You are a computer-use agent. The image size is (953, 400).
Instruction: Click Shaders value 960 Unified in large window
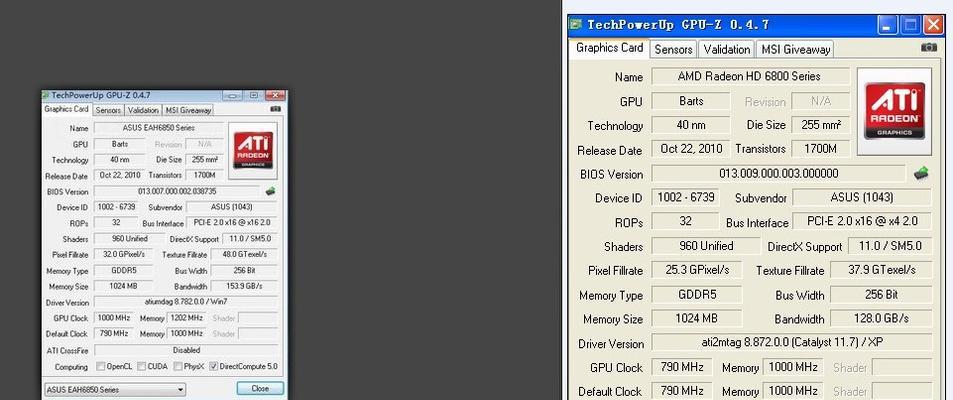tap(706, 246)
